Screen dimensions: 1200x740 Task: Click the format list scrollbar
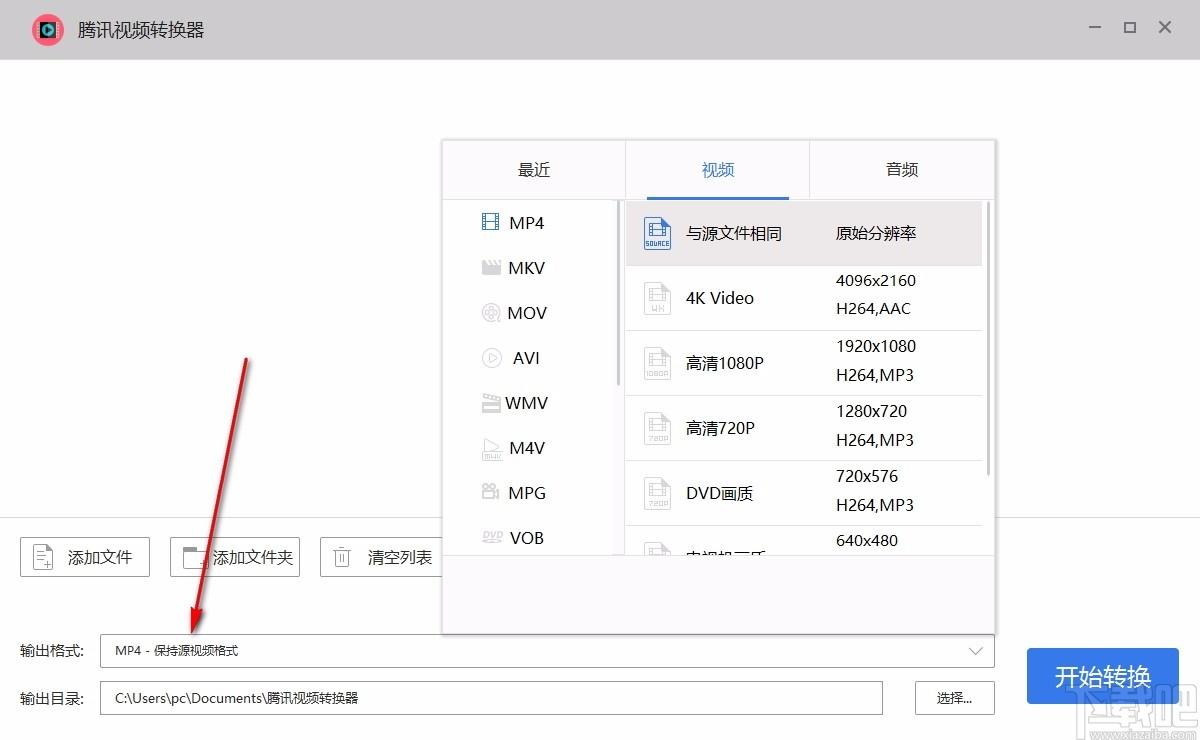click(x=619, y=294)
